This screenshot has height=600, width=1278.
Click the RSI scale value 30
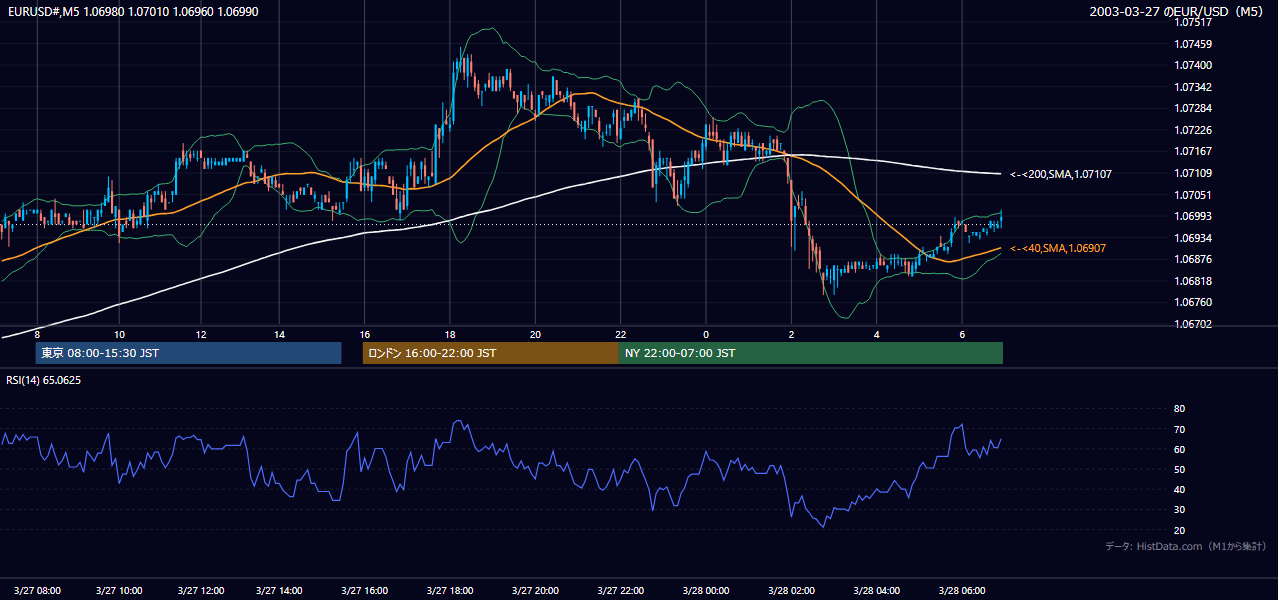[x=1179, y=510]
